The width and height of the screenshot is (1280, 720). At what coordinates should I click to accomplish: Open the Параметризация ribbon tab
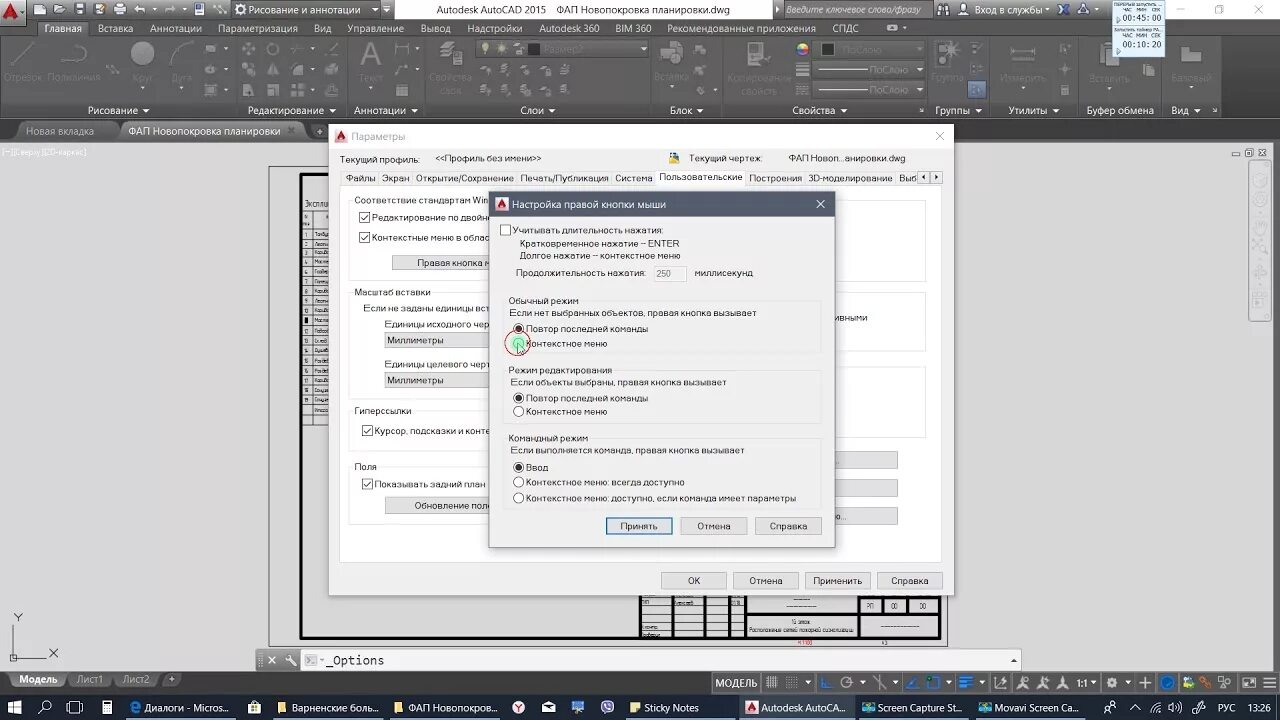pyautogui.click(x=258, y=28)
